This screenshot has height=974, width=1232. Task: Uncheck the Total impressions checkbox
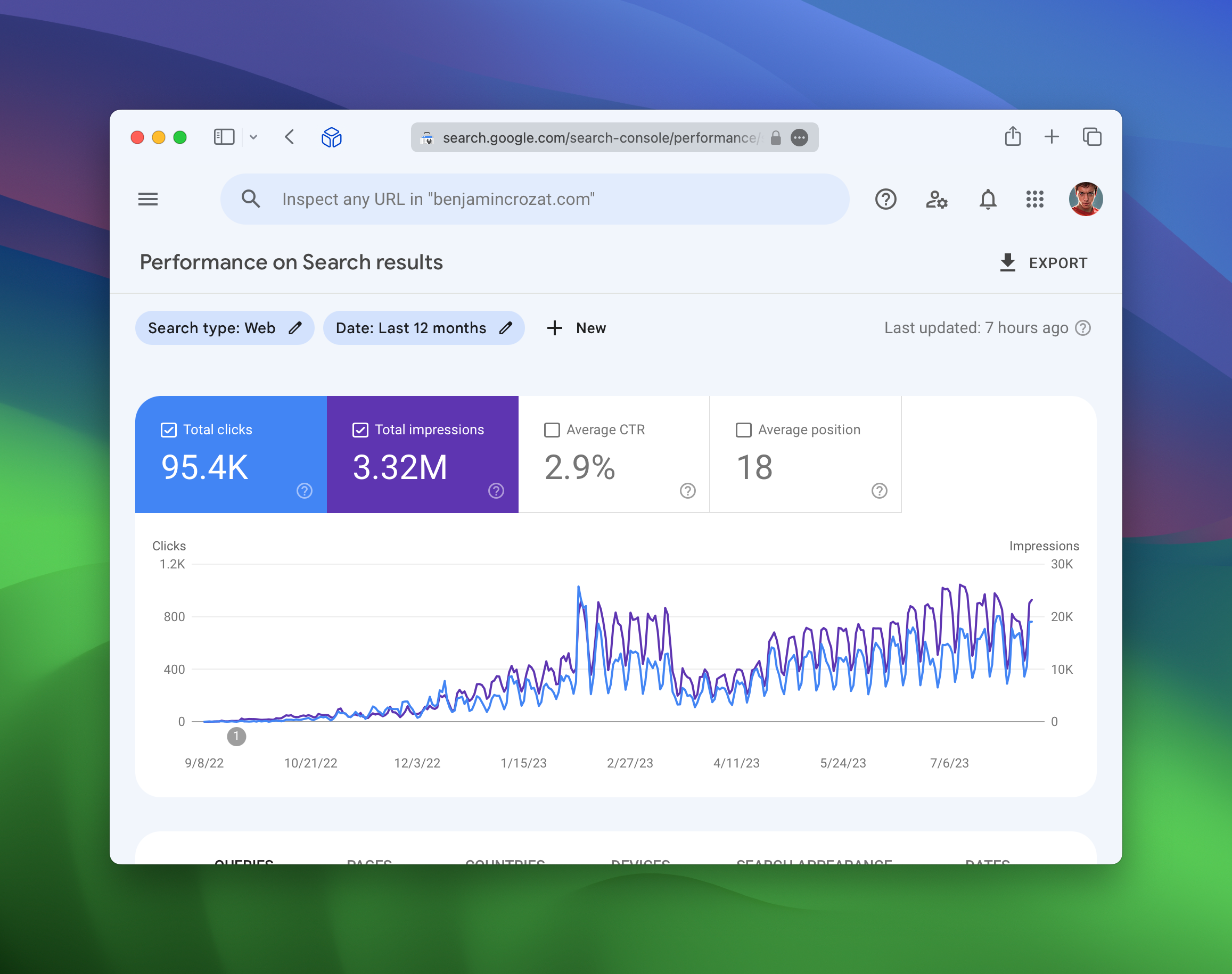pyautogui.click(x=360, y=430)
